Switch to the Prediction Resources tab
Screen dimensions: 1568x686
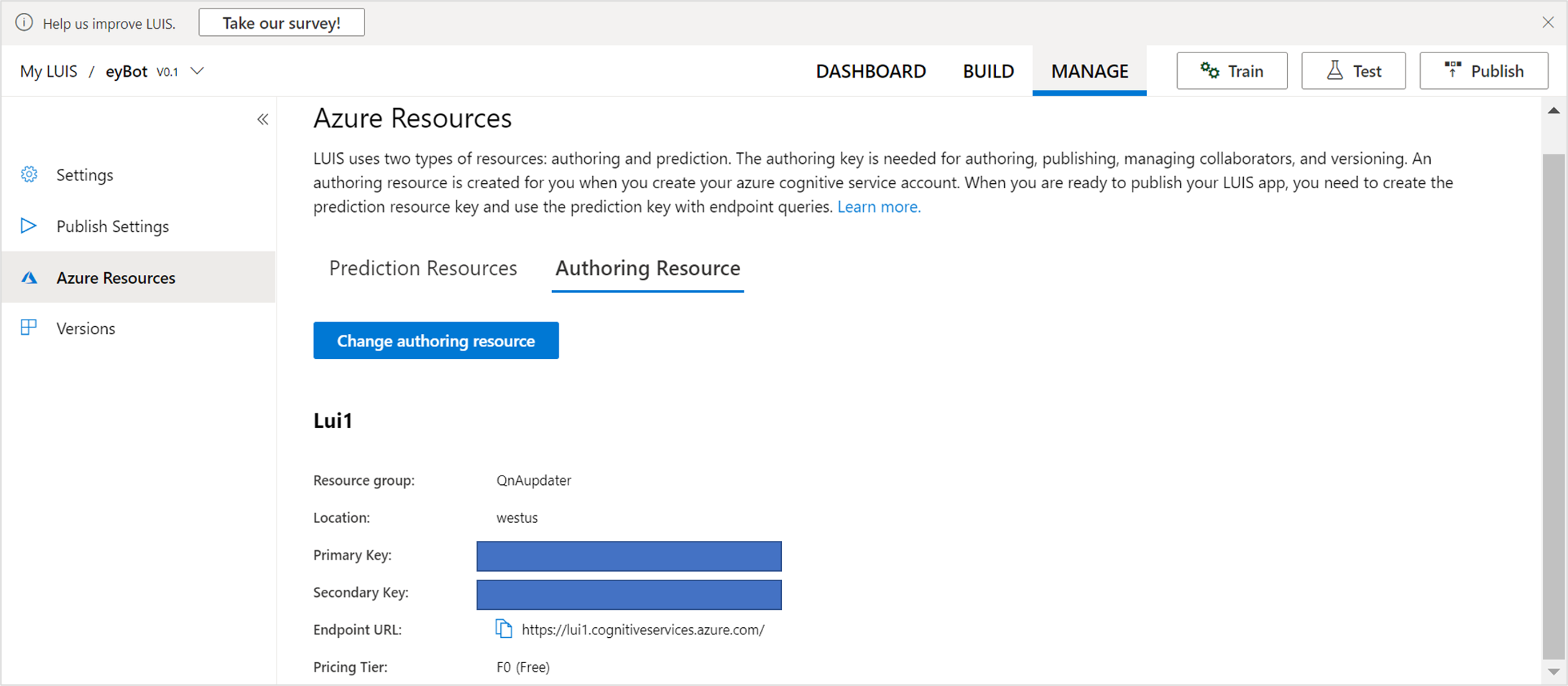click(x=423, y=268)
